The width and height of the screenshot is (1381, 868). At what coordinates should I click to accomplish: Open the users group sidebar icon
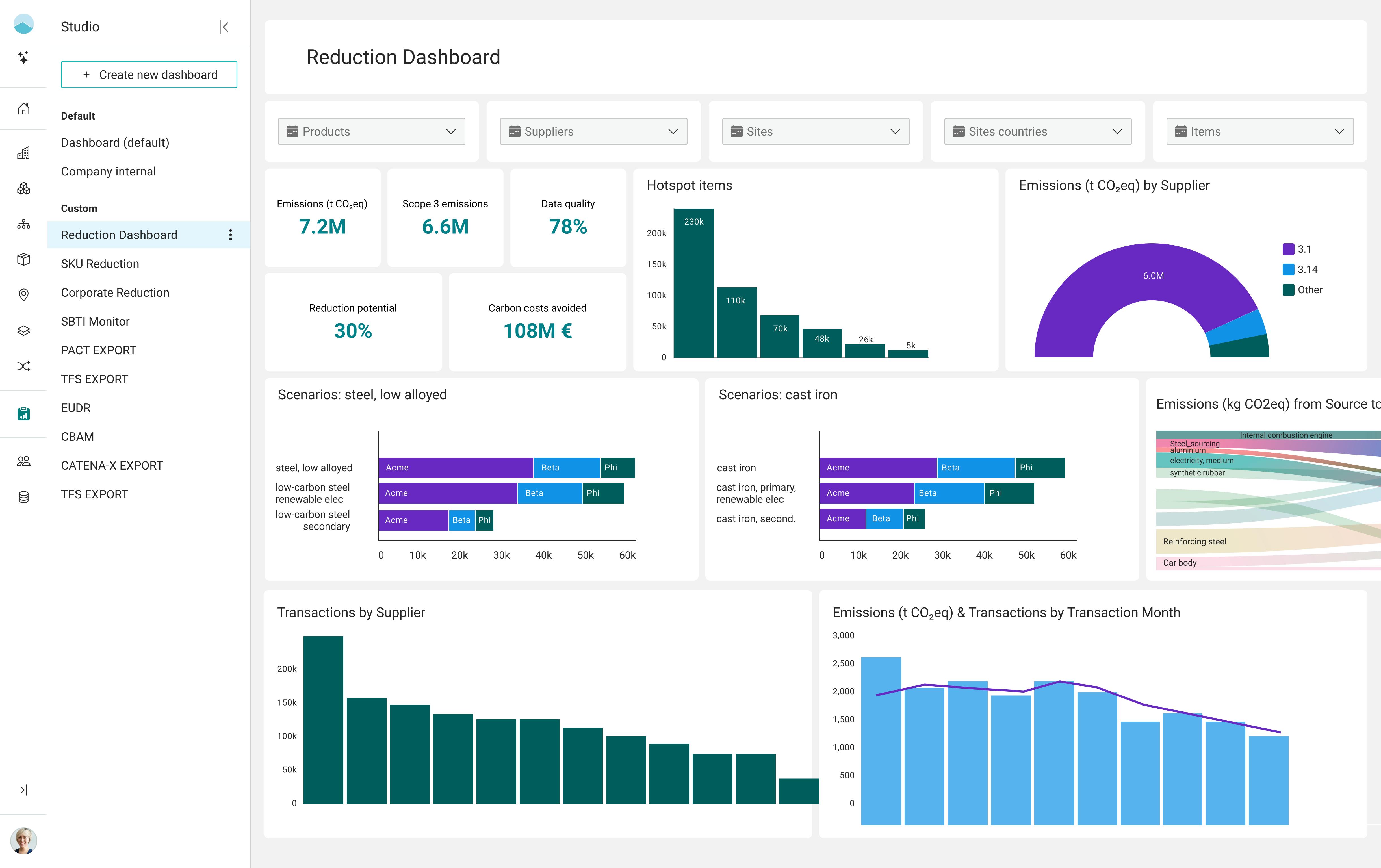(x=23, y=461)
